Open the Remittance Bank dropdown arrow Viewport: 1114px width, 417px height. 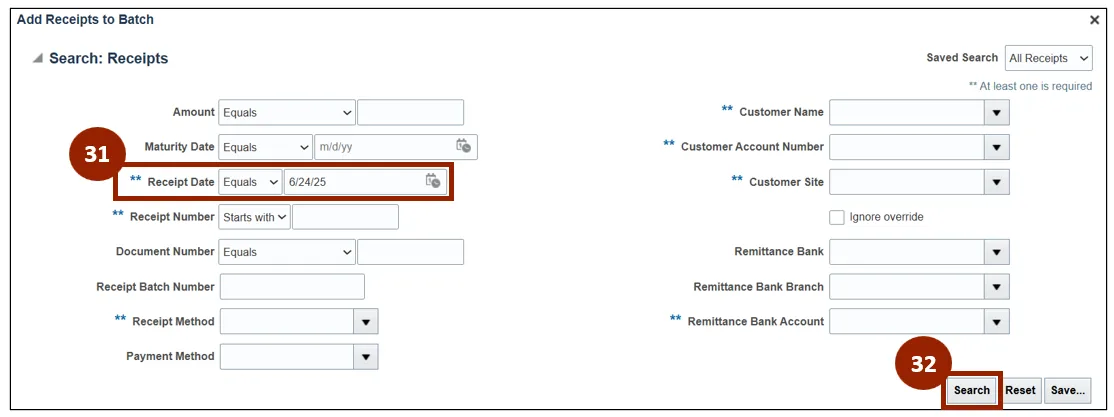996,252
